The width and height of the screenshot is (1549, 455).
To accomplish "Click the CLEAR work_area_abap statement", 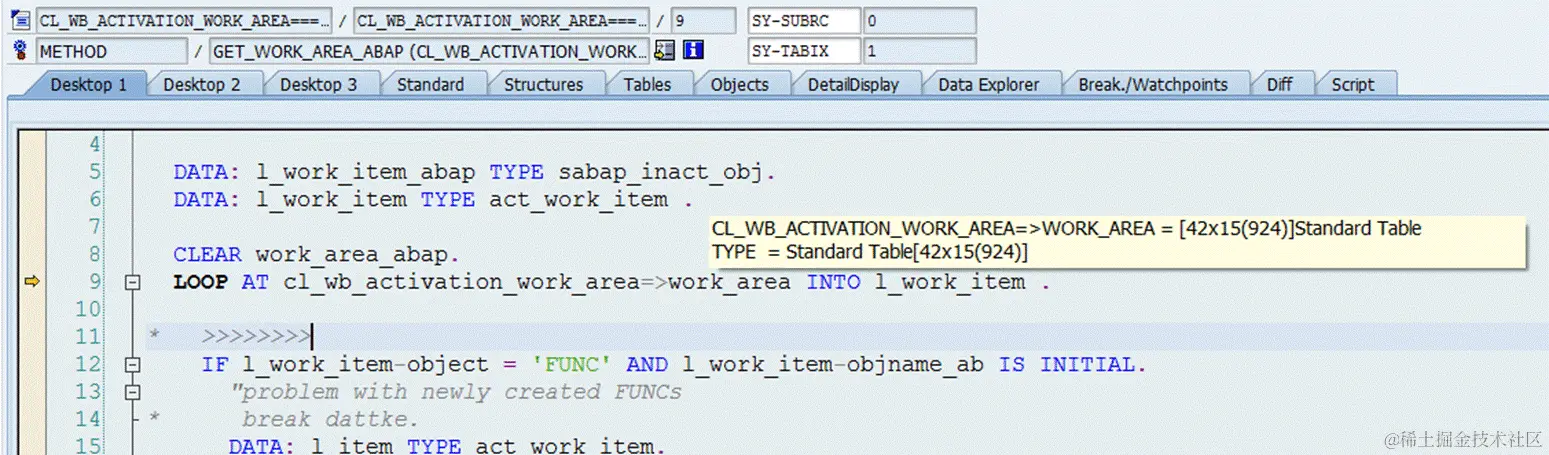I will coord(317,255).
